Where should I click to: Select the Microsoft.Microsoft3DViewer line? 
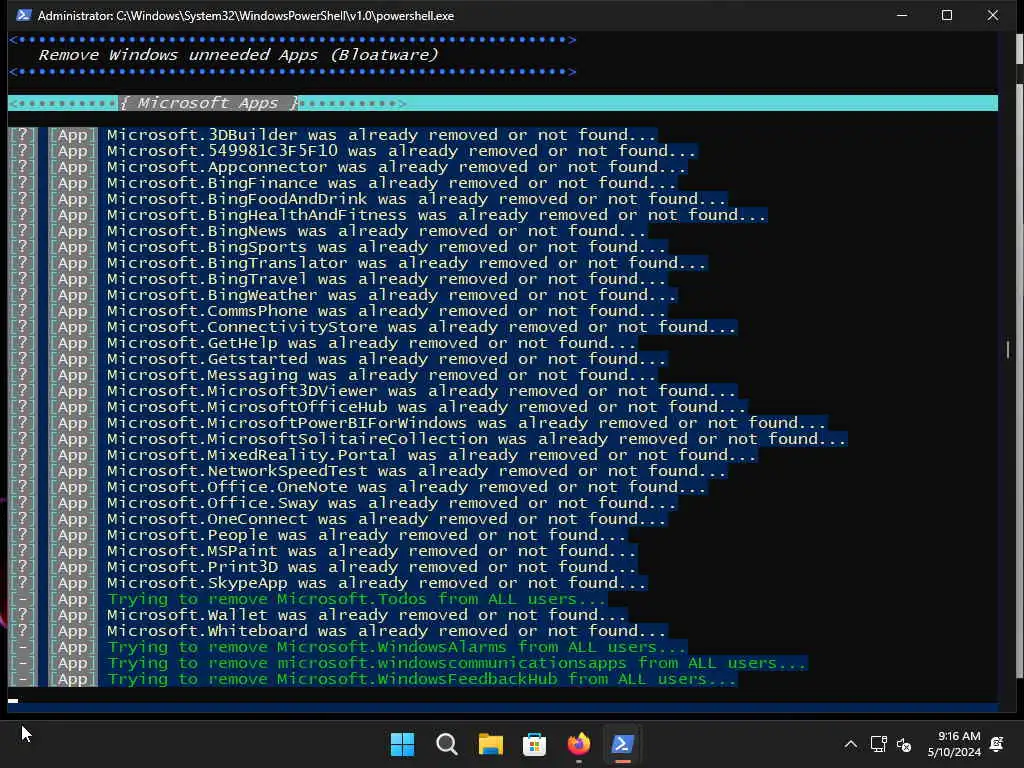click(421, 391)
